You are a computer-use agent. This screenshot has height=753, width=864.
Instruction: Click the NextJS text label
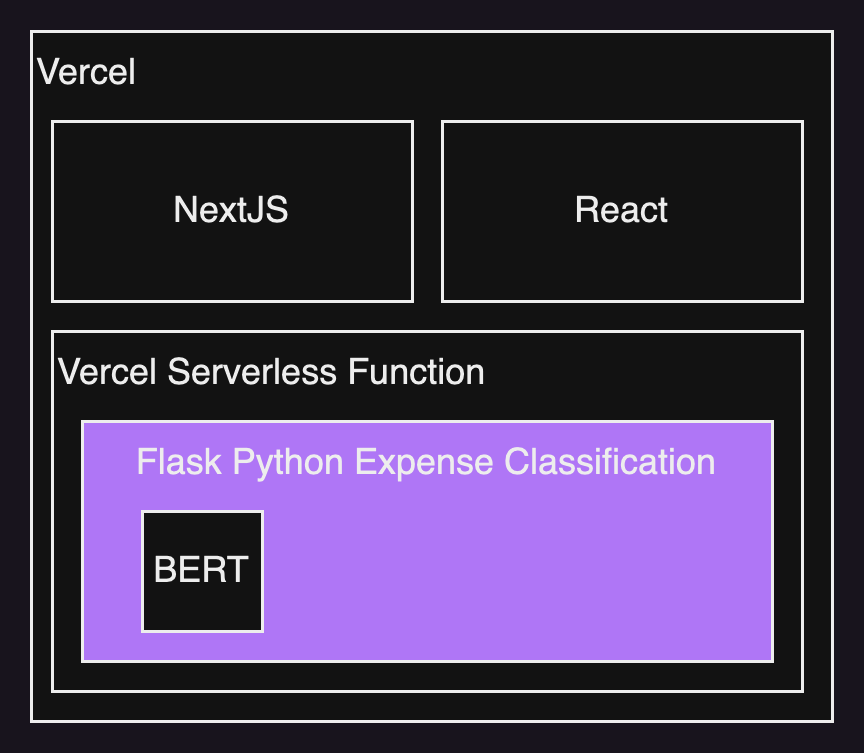(x=231, y=210)
